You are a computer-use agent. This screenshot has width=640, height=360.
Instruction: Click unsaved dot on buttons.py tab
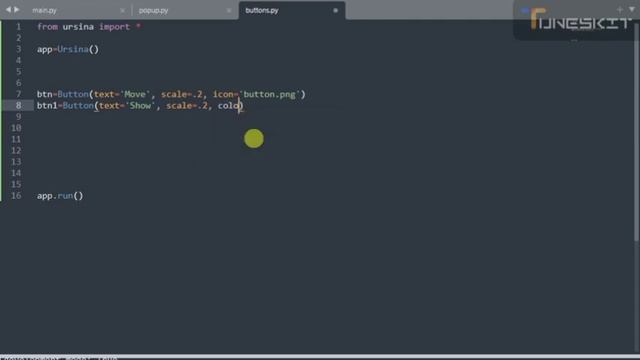[x=336, y=11]
